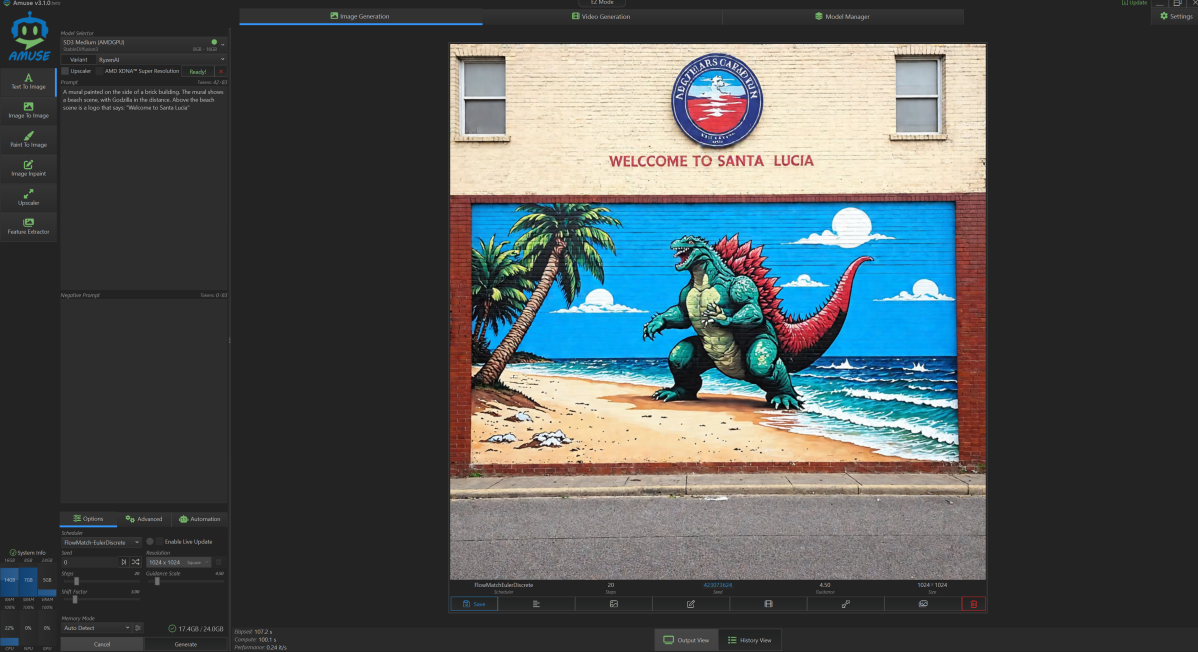The width and height of the screenshot is (1198, 652).
Task: Switch to the Image Generation tab
Action: click(360, 16)
